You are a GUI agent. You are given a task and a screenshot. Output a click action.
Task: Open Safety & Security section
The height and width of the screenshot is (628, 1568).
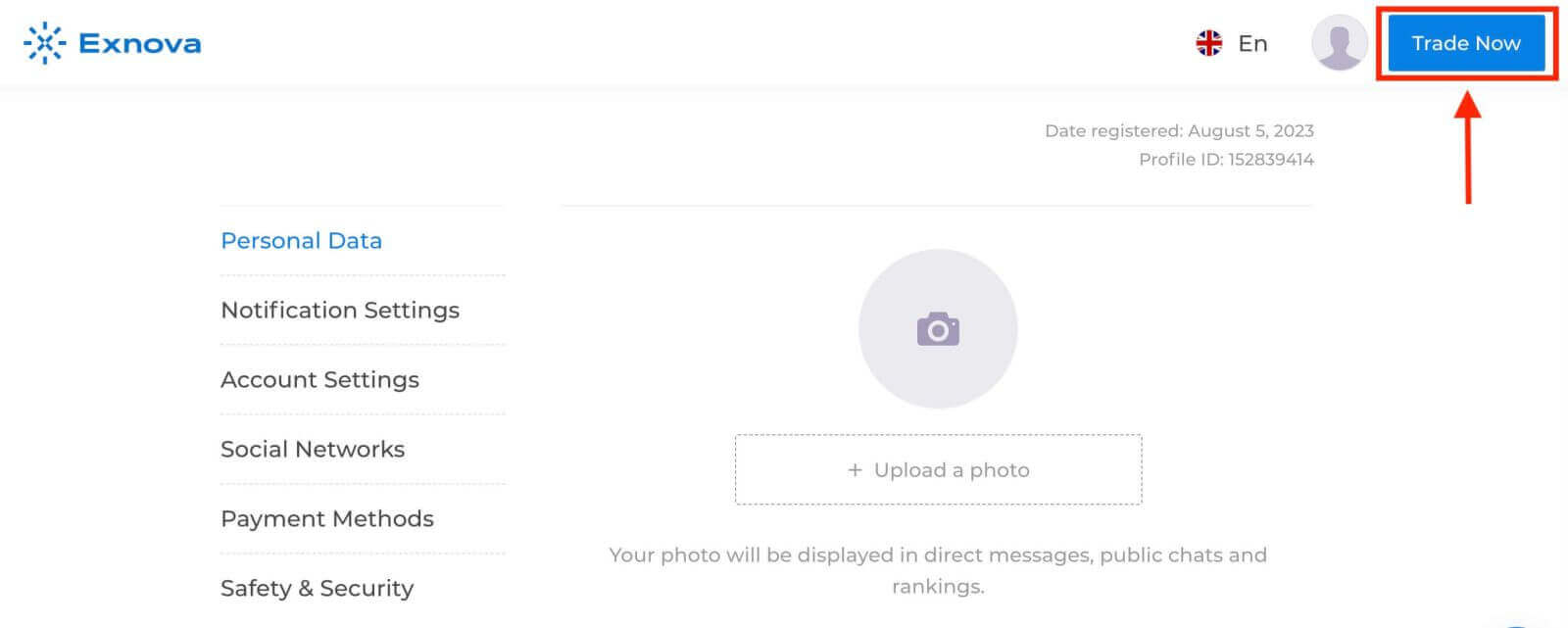[318, 588]
